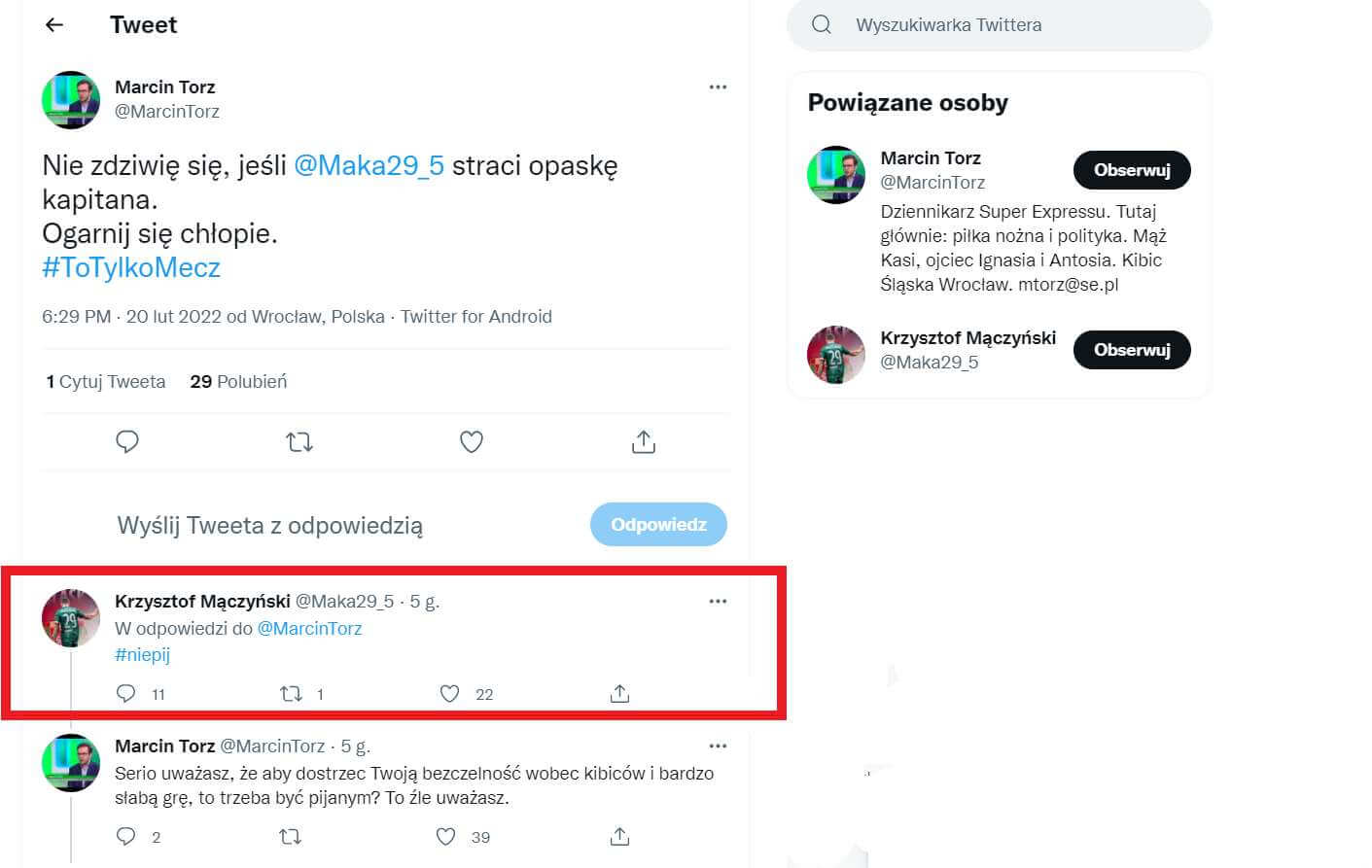View '29 Polubień' likes list
Image resolution: width=1372 pixels, height=868 pixels.
(238, 381)
